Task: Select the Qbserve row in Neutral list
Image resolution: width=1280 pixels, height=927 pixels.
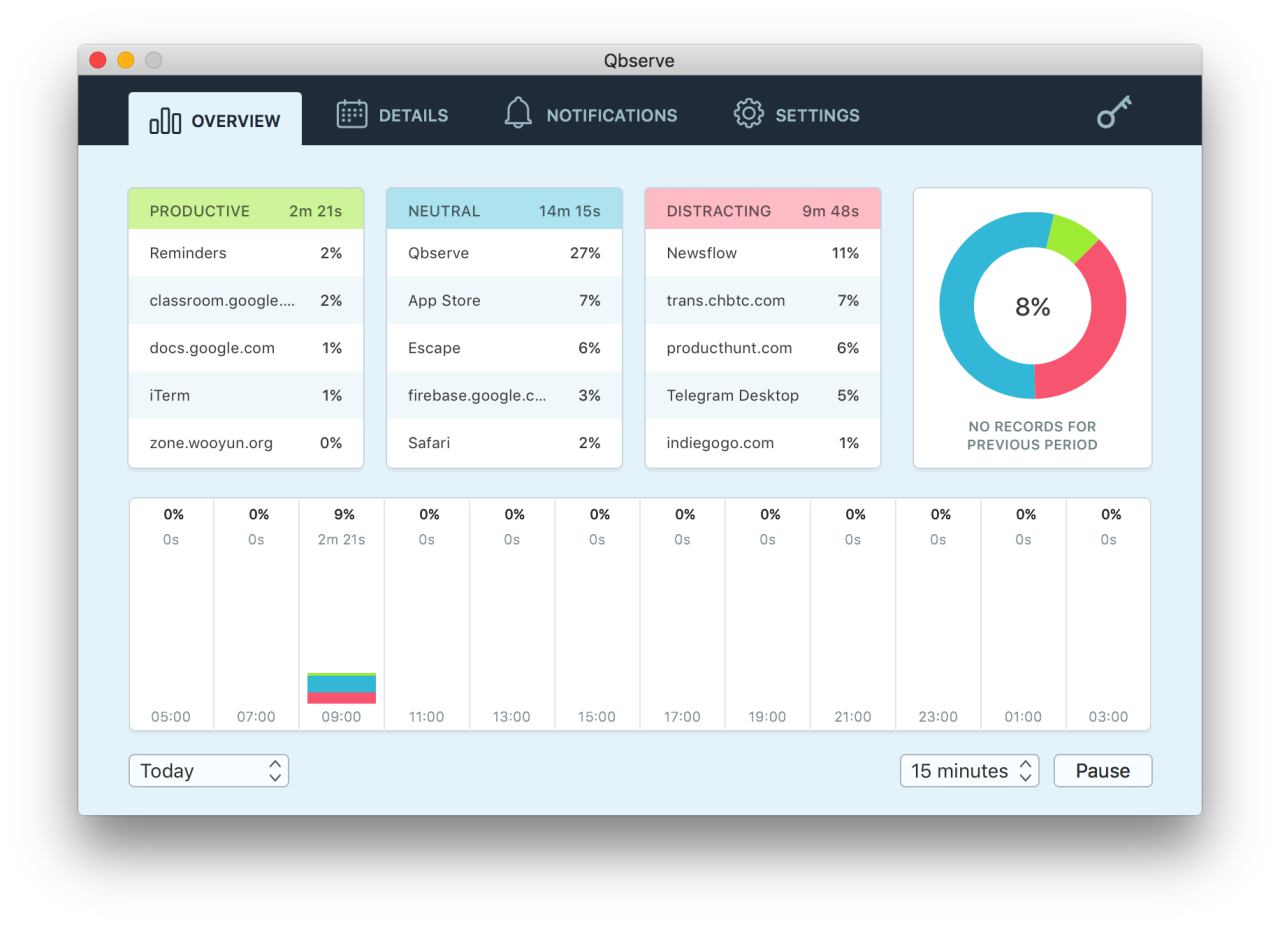Action: pos(504,253)
